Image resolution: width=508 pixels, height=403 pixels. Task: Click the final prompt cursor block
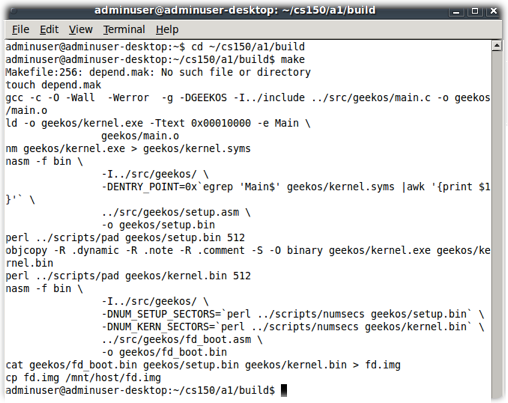[284, 390]
